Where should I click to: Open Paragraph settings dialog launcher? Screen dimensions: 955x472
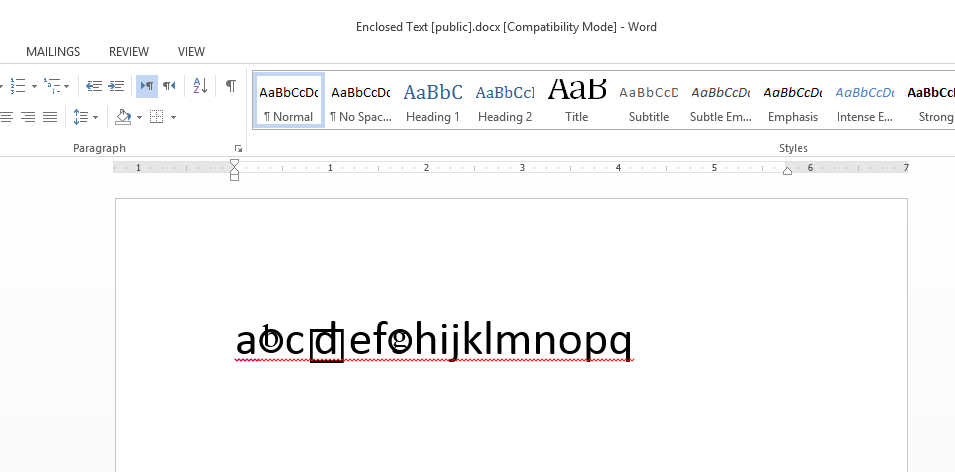point(237,148)
